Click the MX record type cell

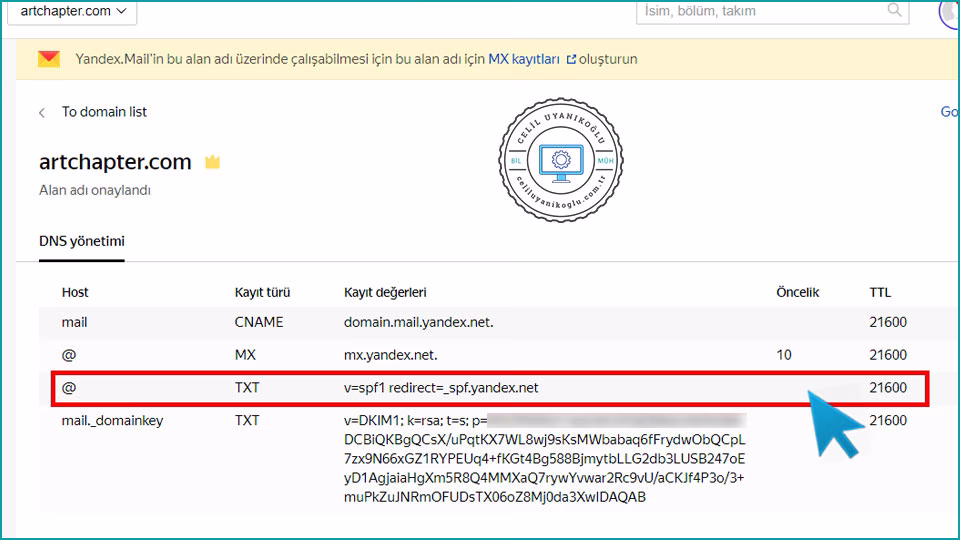click(246, 355)
